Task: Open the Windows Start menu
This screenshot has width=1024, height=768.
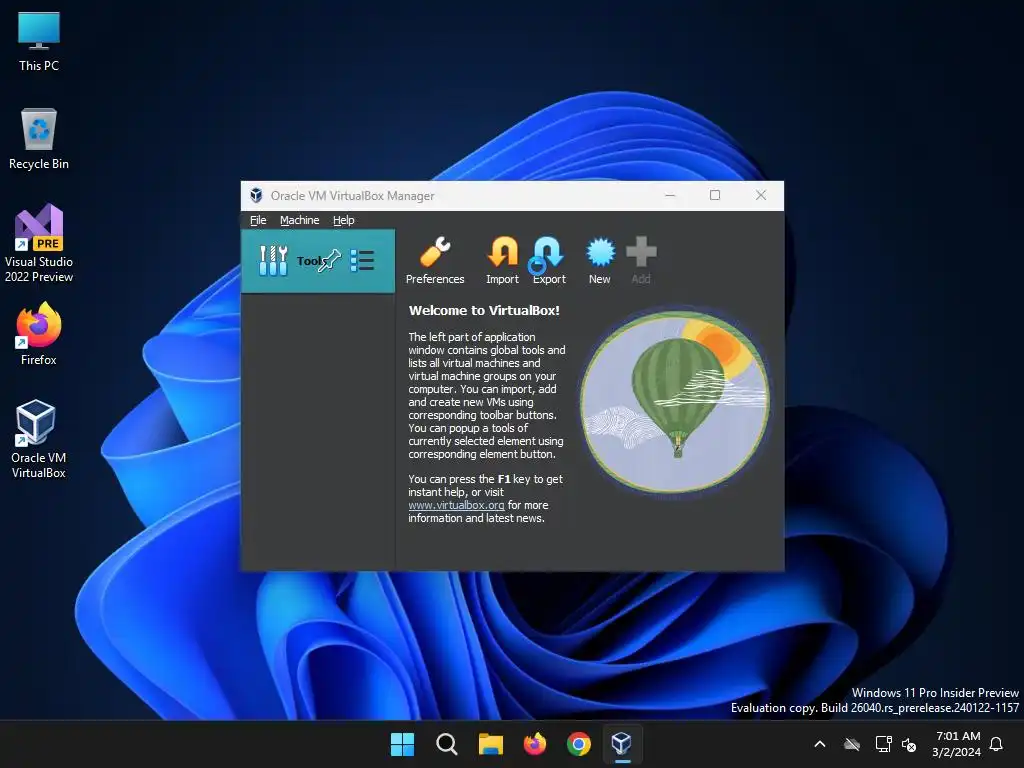Action: point(402,744)
